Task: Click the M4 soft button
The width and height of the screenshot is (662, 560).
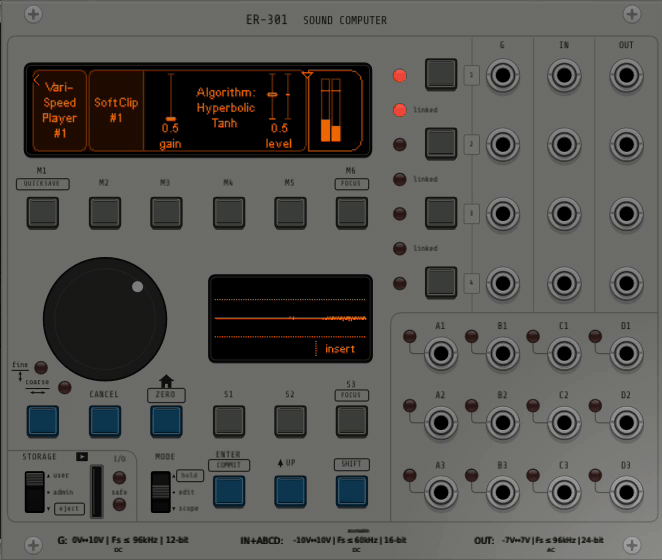Action: click(228, 212)
